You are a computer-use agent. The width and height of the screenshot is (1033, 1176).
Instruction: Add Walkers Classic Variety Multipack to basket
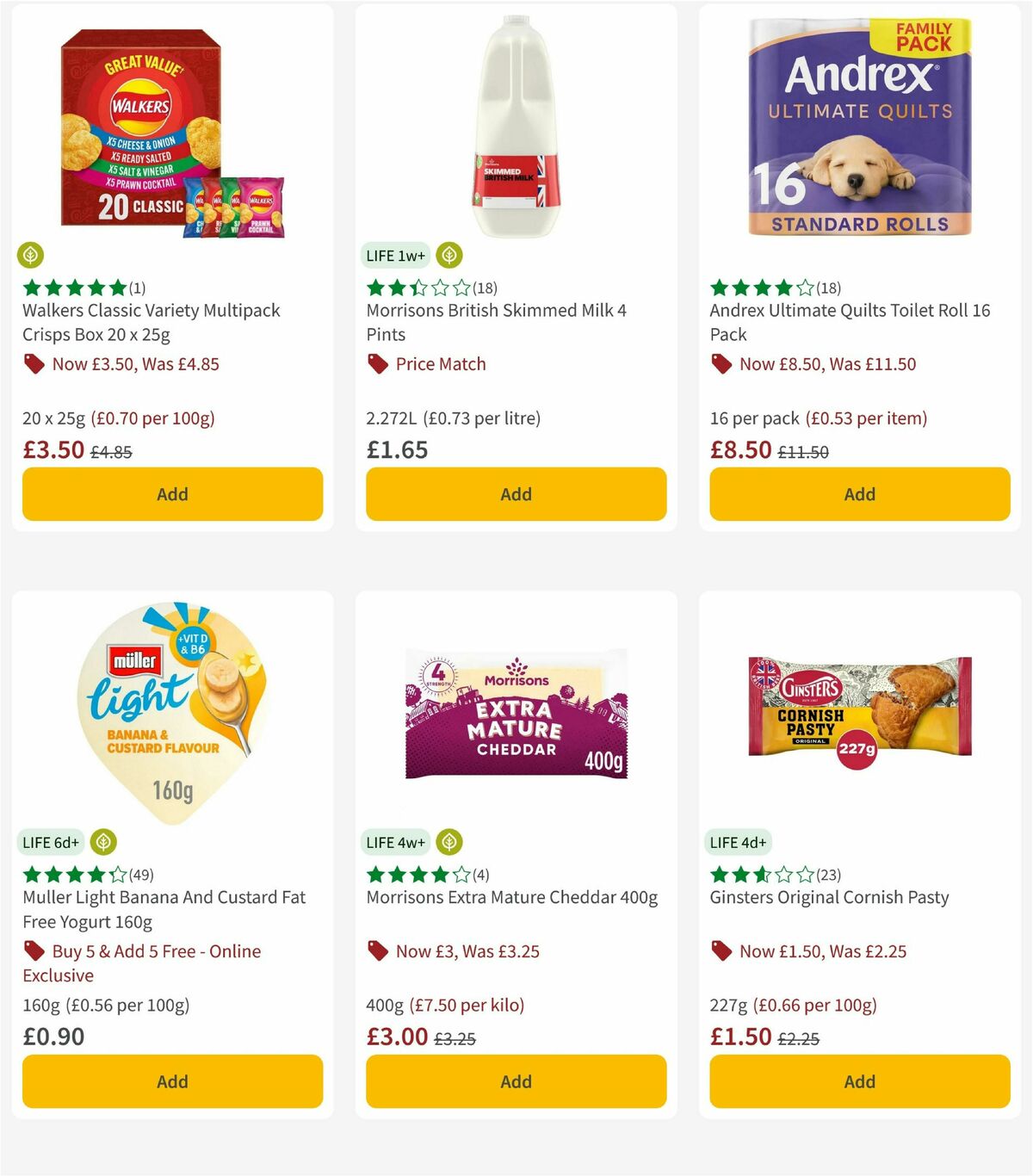(172, 494)
